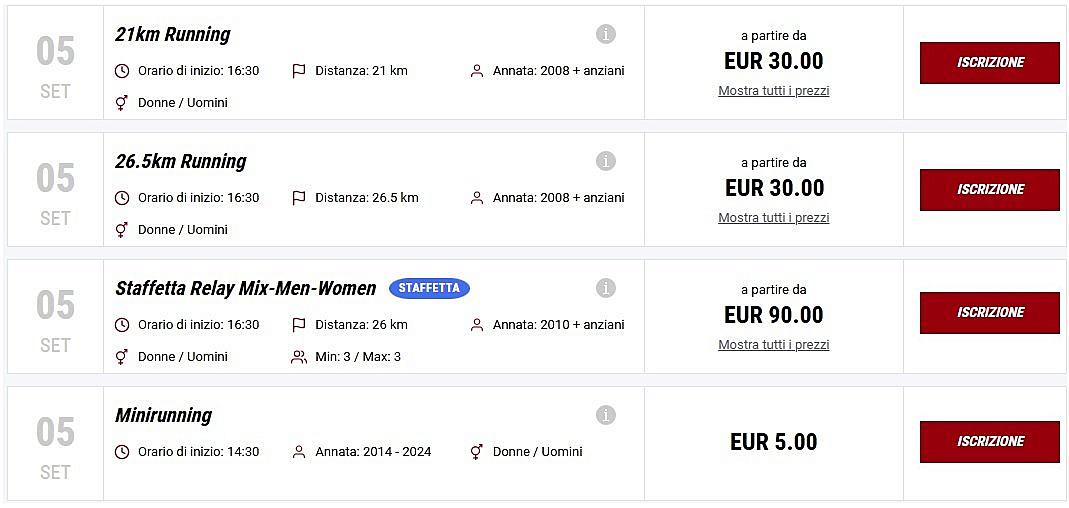Click the blue STAFFETTA badge
The width and height of the screenshot is (1069, 508).
tap(429, 288)
